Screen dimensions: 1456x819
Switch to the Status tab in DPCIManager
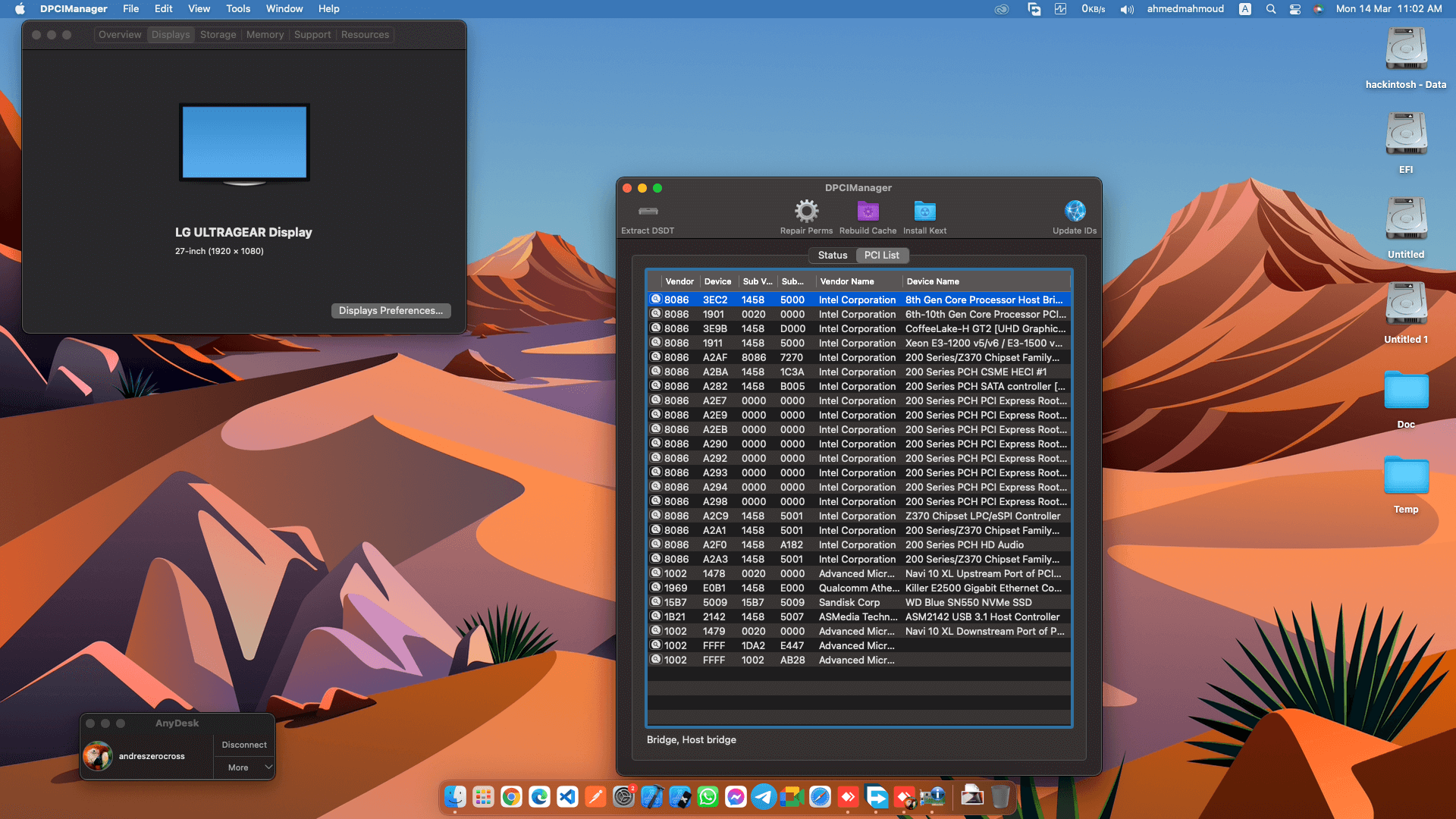click(832, 256)
